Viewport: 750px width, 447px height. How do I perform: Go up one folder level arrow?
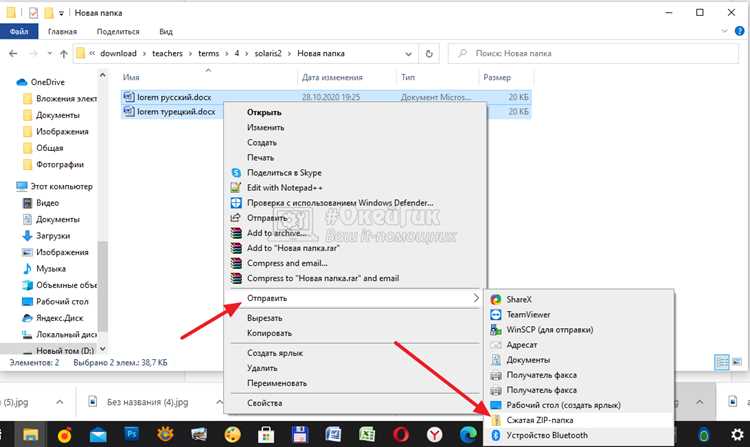(64, 54)
